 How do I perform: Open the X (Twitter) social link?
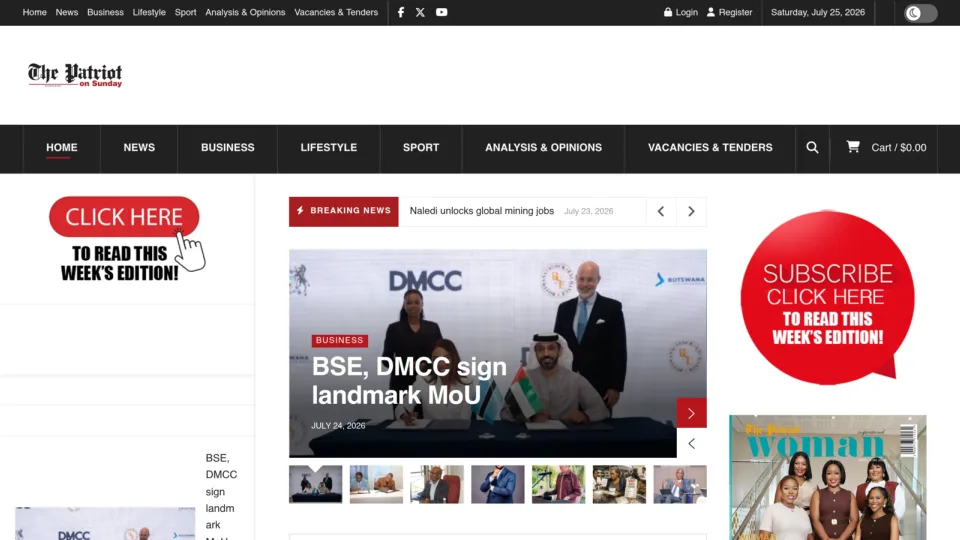pyautogui.click(x=420, y=12)
